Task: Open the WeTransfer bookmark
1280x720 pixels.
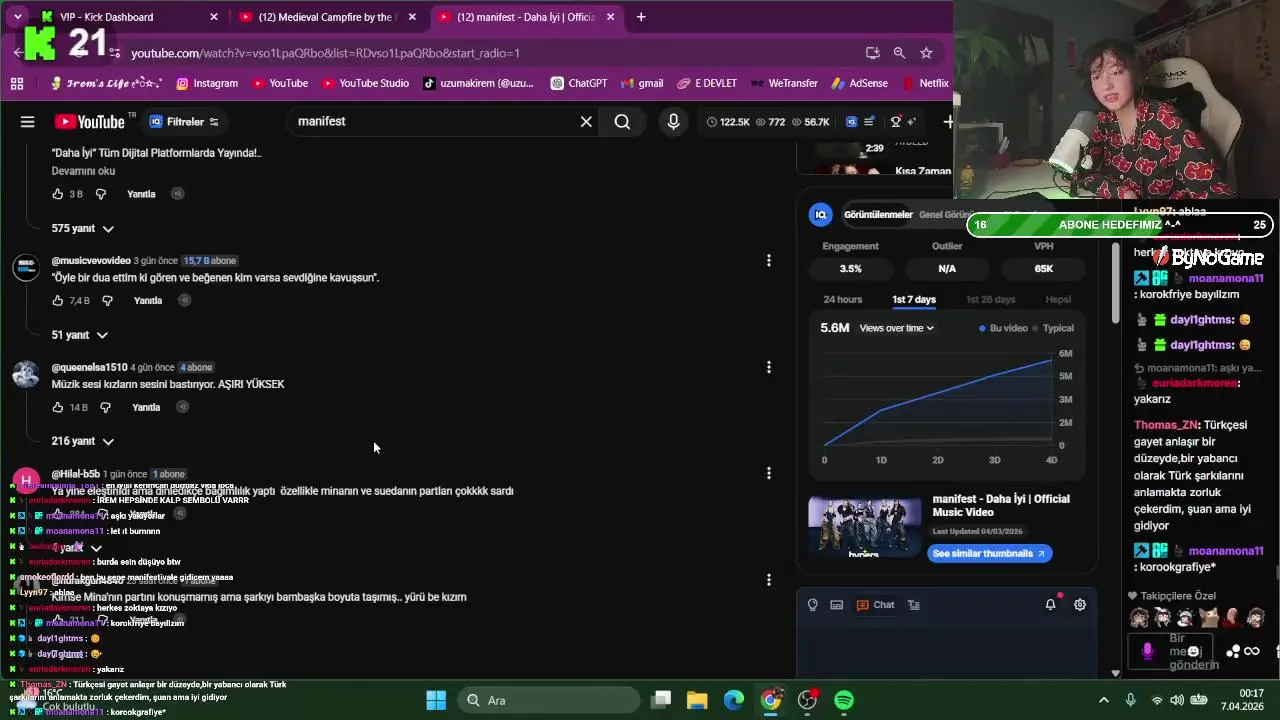Action: coord(784,83)
